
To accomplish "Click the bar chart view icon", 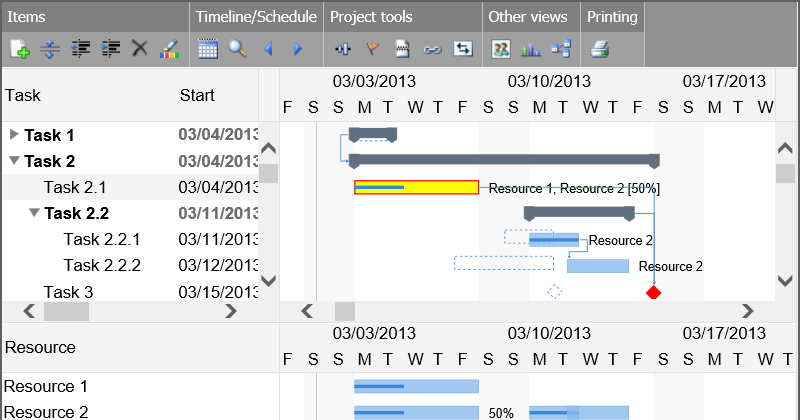I will pyautogui.click(x=531, y=48).
